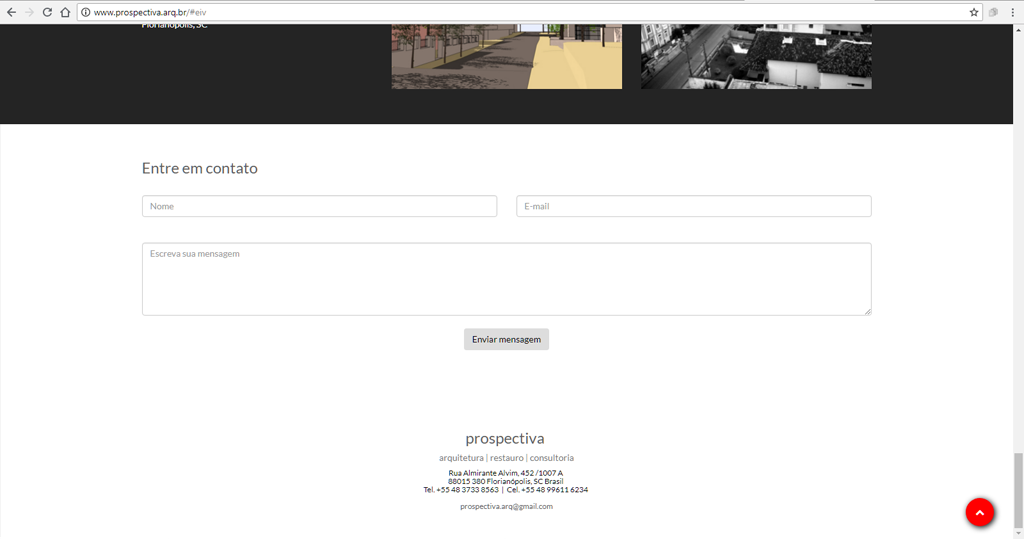1024x539 pixels.
Task: Open the colored street rendering thumbnail
Action: pos(506,56)
